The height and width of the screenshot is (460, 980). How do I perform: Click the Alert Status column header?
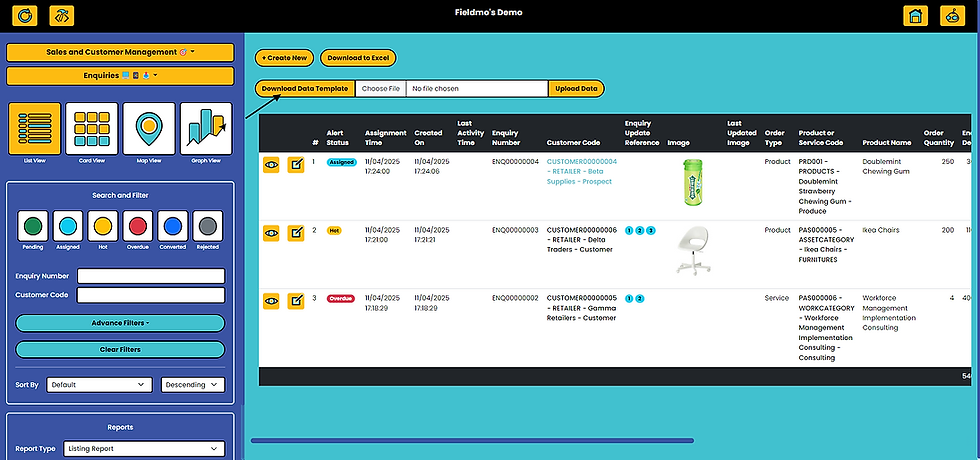point(338,138)
